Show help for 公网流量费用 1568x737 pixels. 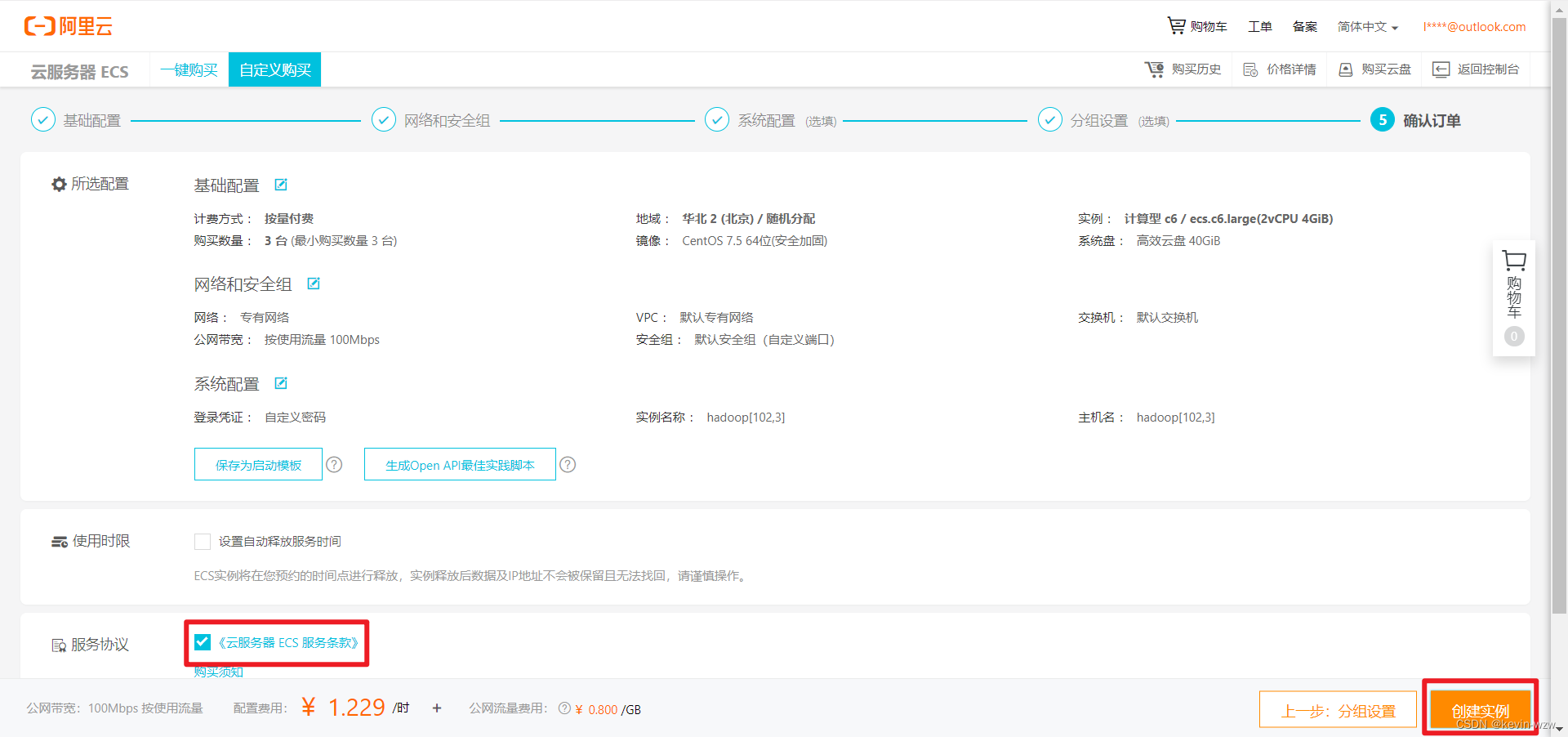coord(564,708)
